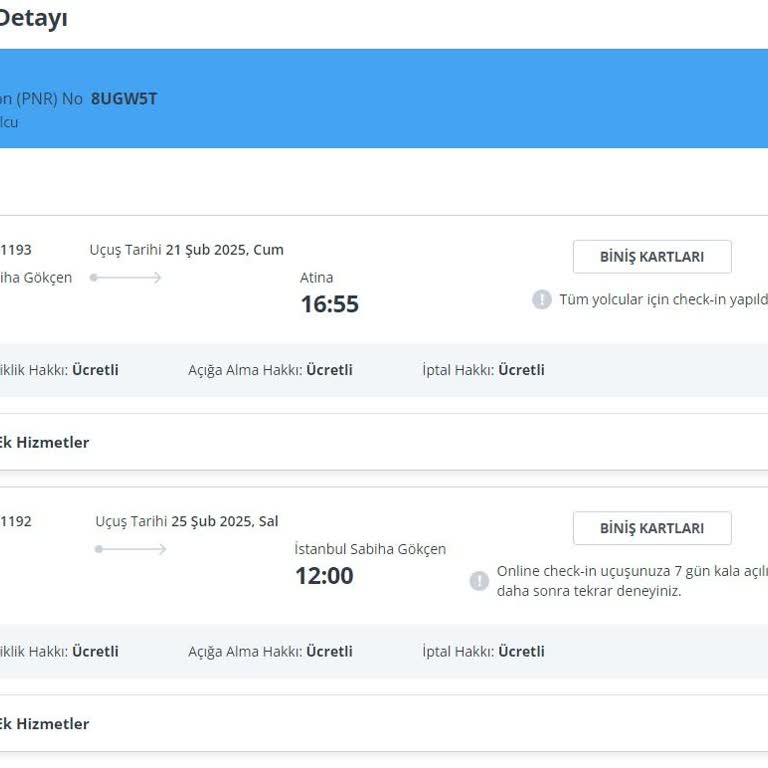Image resolution: width=768 pixels, height=768 pixels.
Task: Open BİNİŞ KARTLARI for the 25 Şub flight
Action: [x=651, y=529]
